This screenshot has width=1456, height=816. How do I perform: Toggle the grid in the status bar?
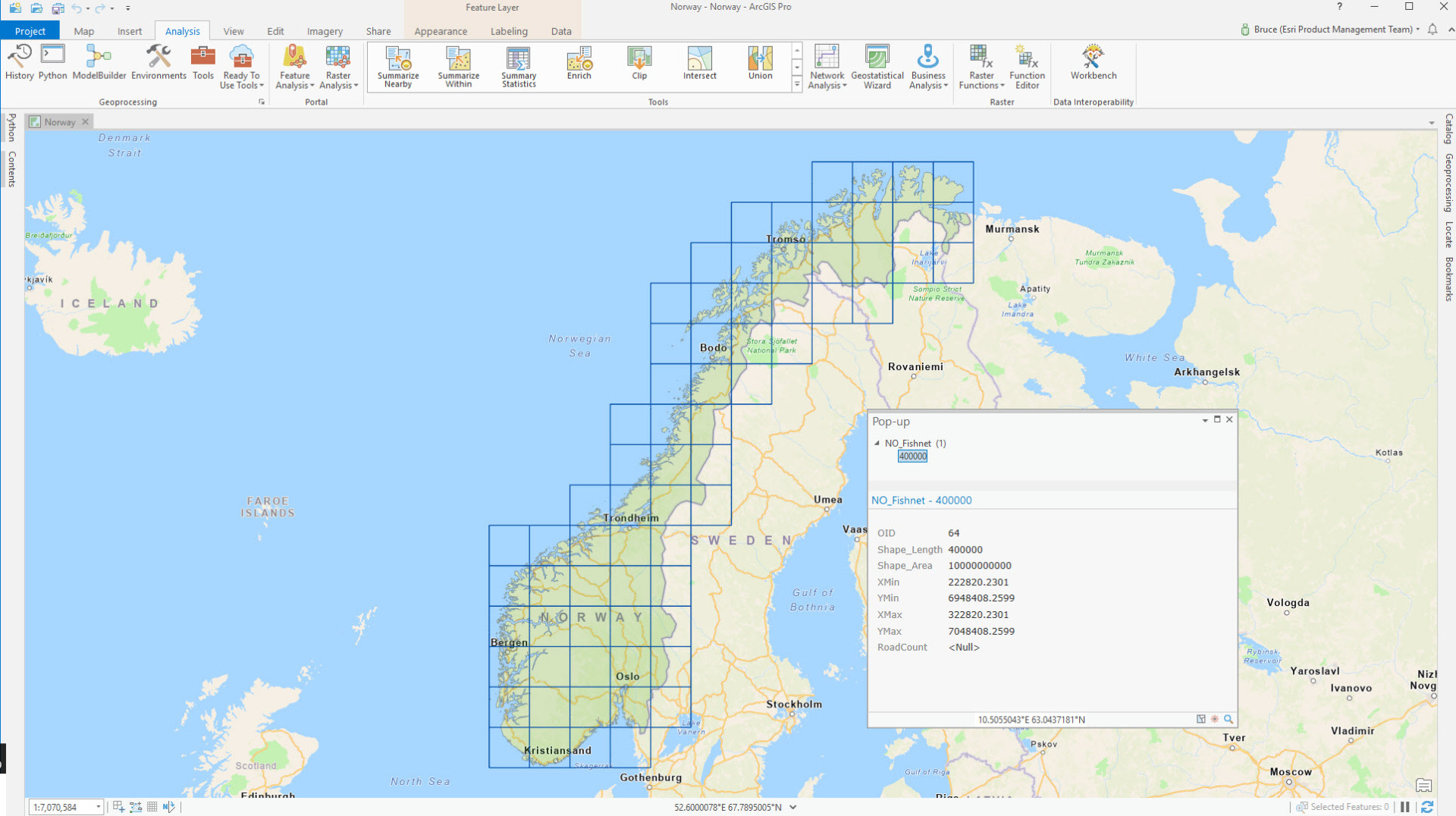pyautogui.click(x=152, y=807)
